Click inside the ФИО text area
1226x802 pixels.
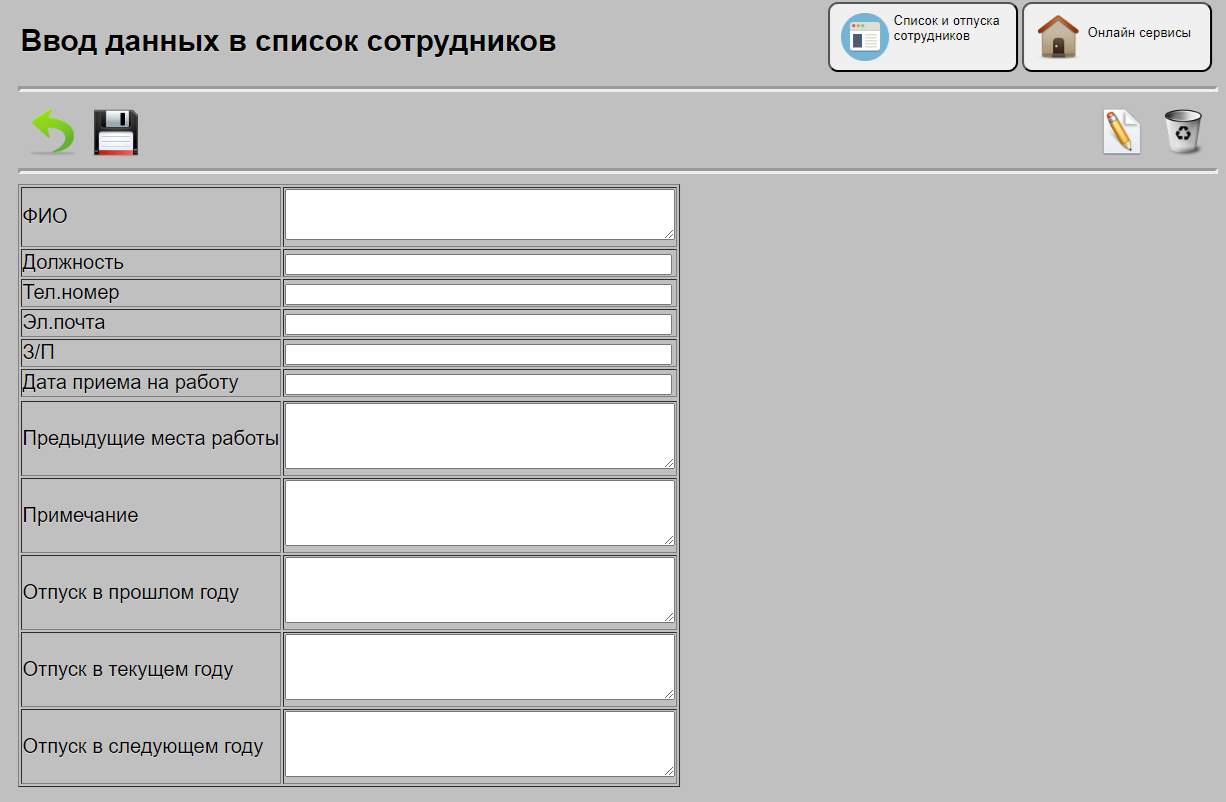(x=478, y=214)
